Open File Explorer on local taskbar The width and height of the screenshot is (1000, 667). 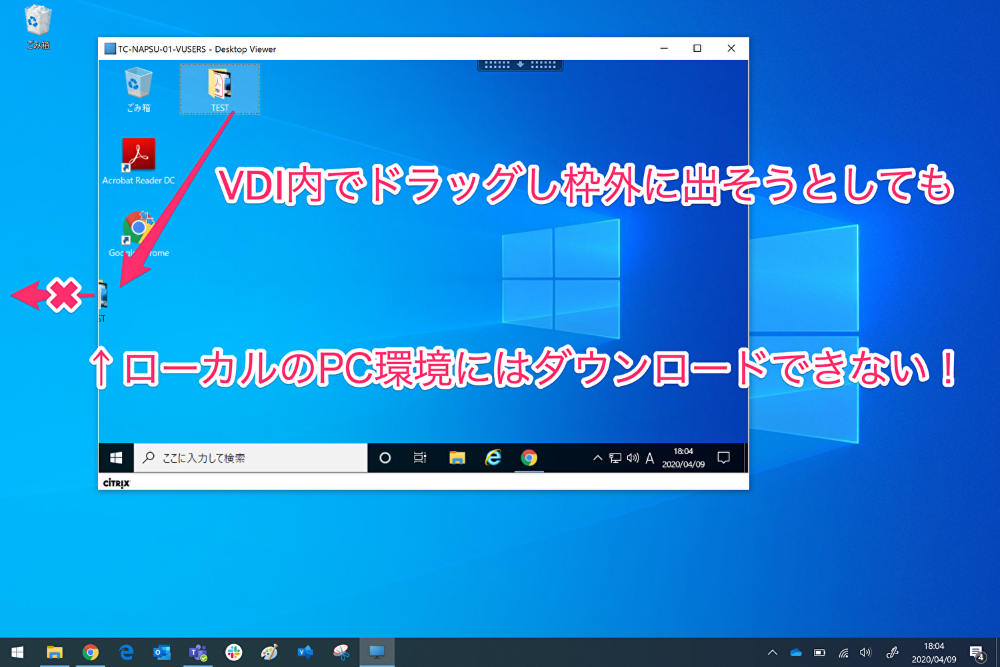[x=54, y=652]
